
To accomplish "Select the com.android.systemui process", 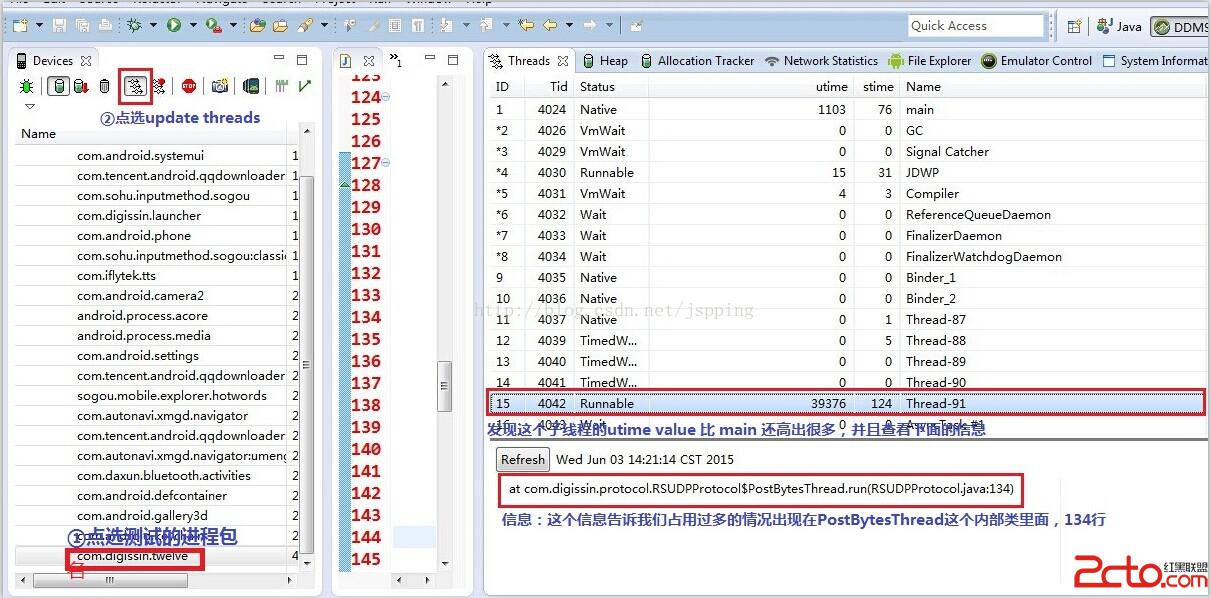I will click(x=157, y=155).
